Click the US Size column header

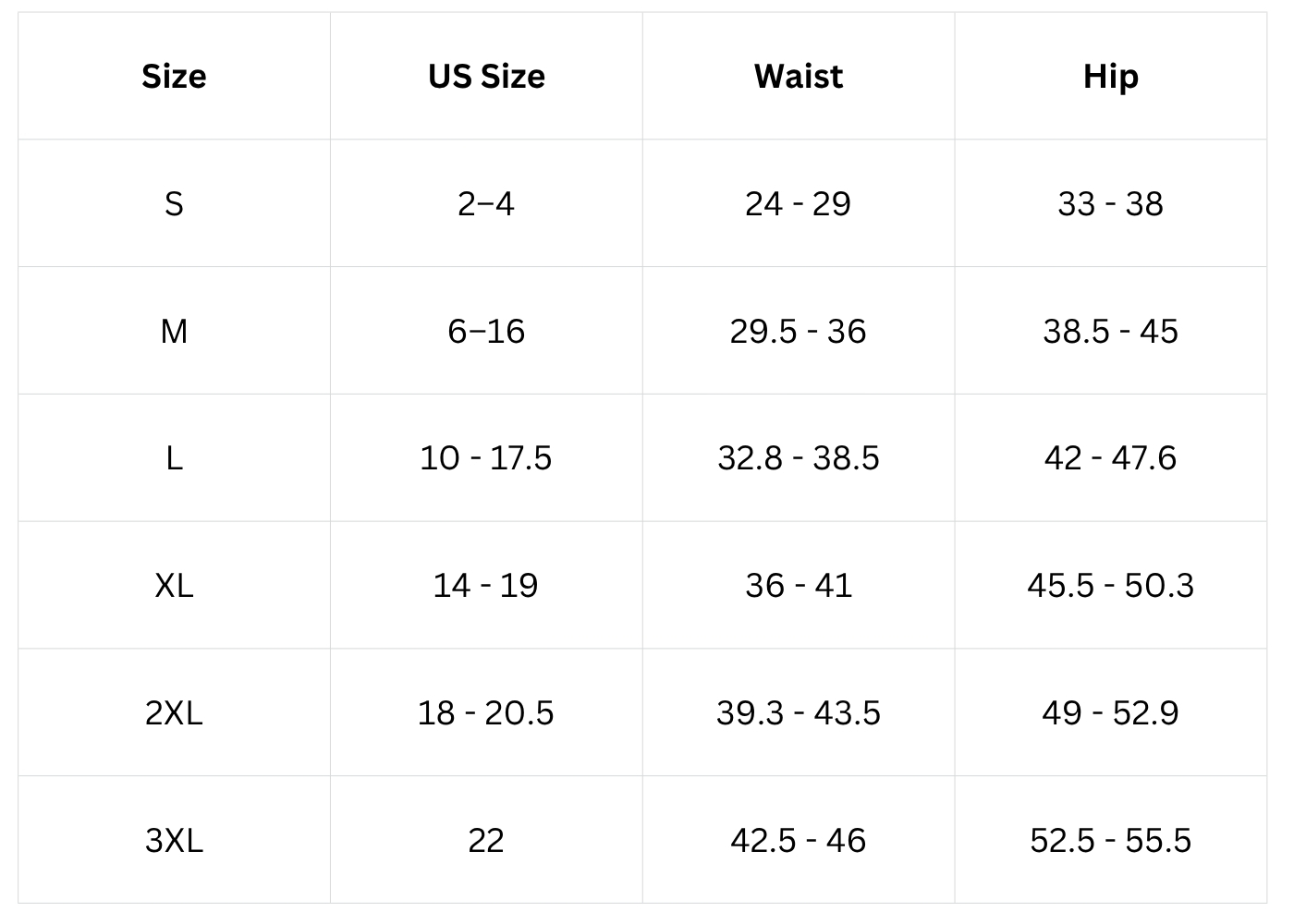point(486,76)
